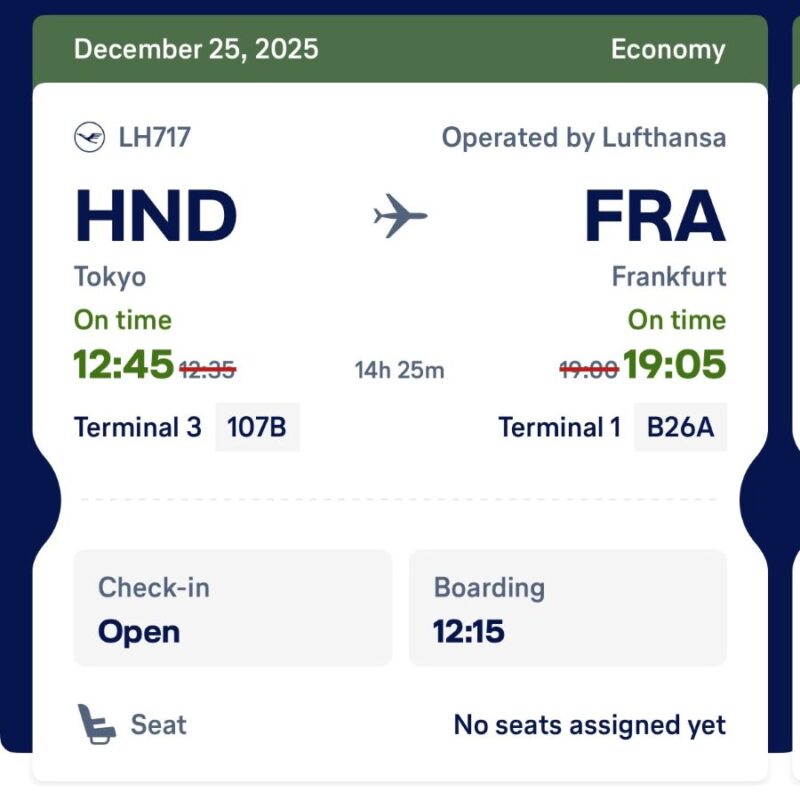Click "No seats assigned yet" text
This screenshot has width=800, height=800.
coord(590,724)
